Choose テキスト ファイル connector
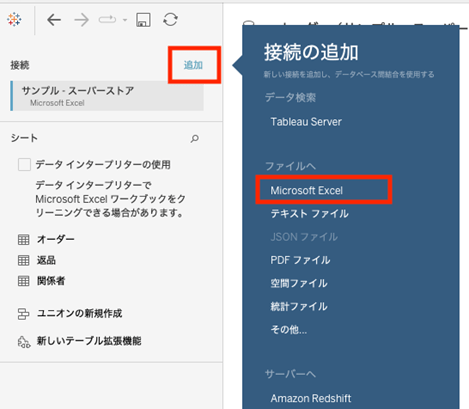This screenshot has width=469, height=409. (x=309, y=214)
